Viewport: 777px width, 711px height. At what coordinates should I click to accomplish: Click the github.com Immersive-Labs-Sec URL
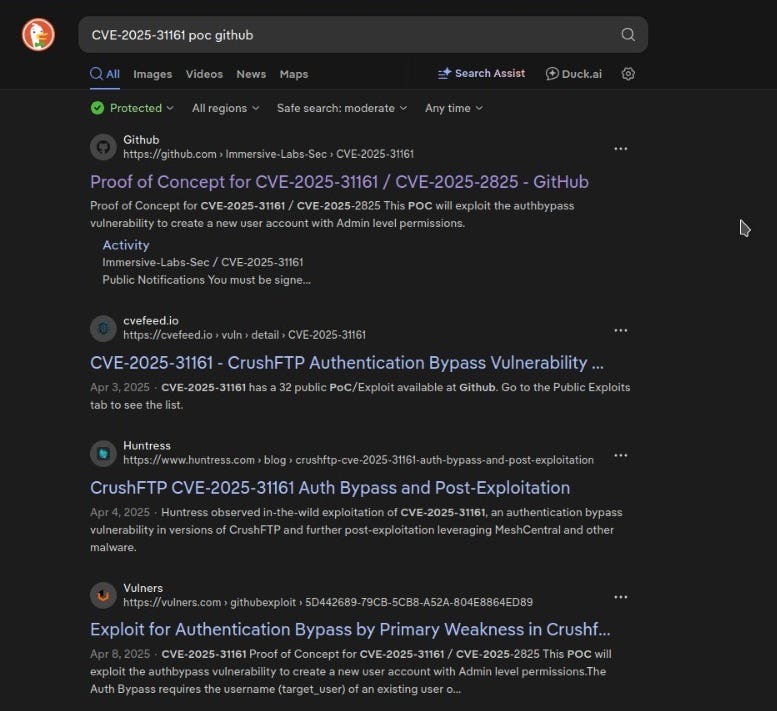[x=269, y=154]
